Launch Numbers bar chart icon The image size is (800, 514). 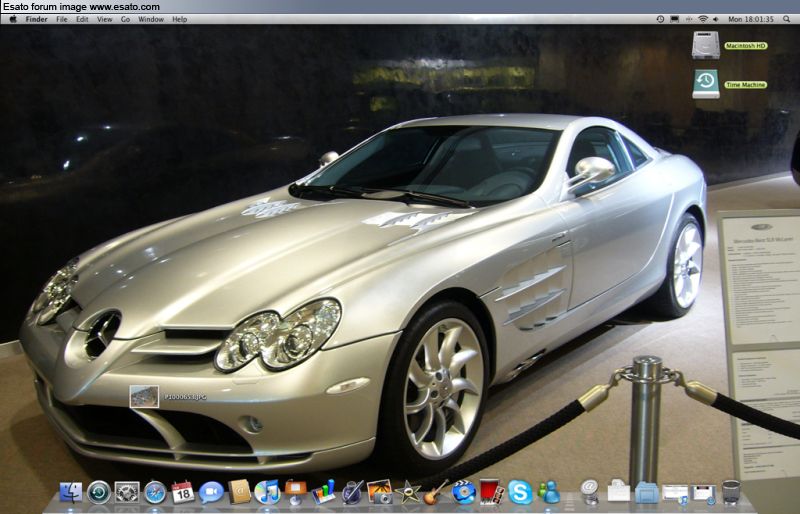tap(323, 492)
